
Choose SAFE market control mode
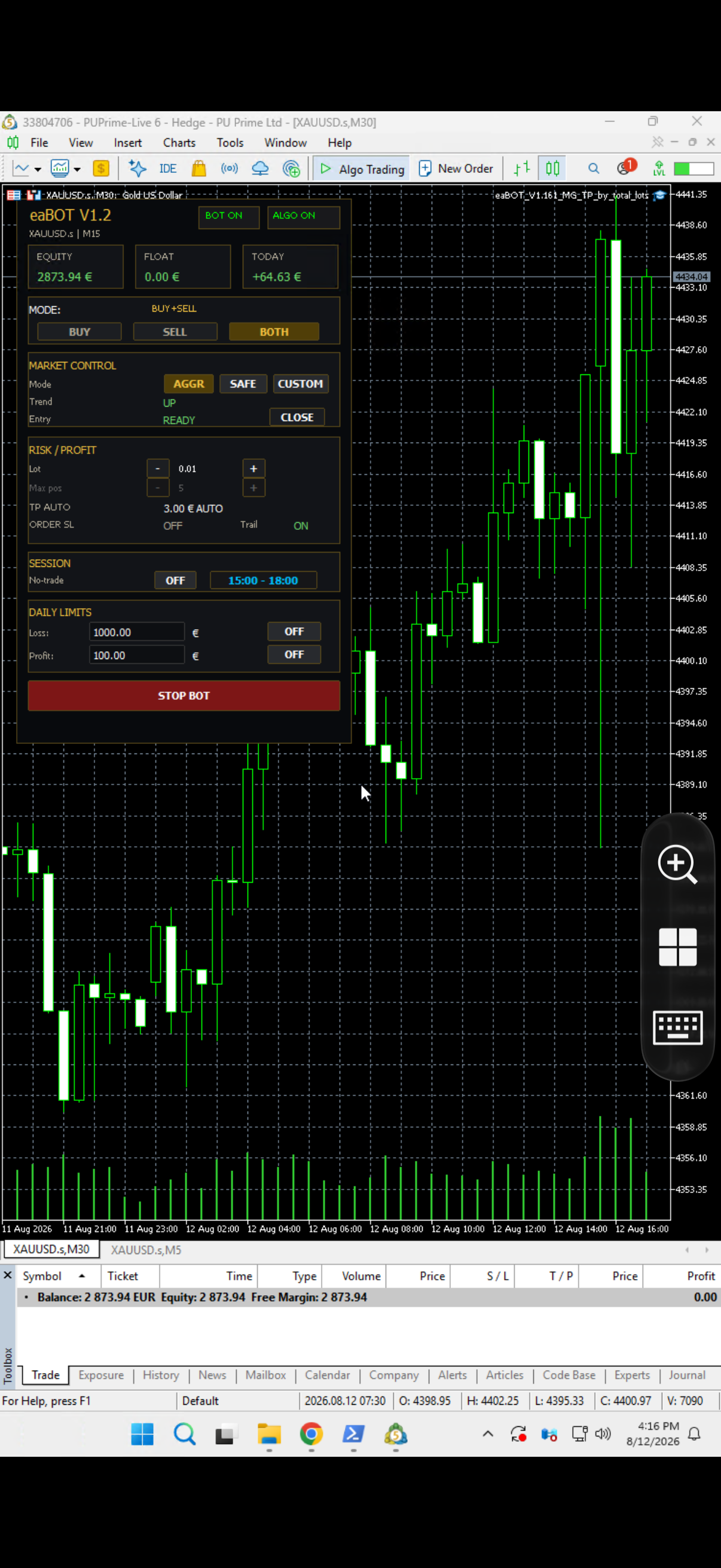[243, 383]
